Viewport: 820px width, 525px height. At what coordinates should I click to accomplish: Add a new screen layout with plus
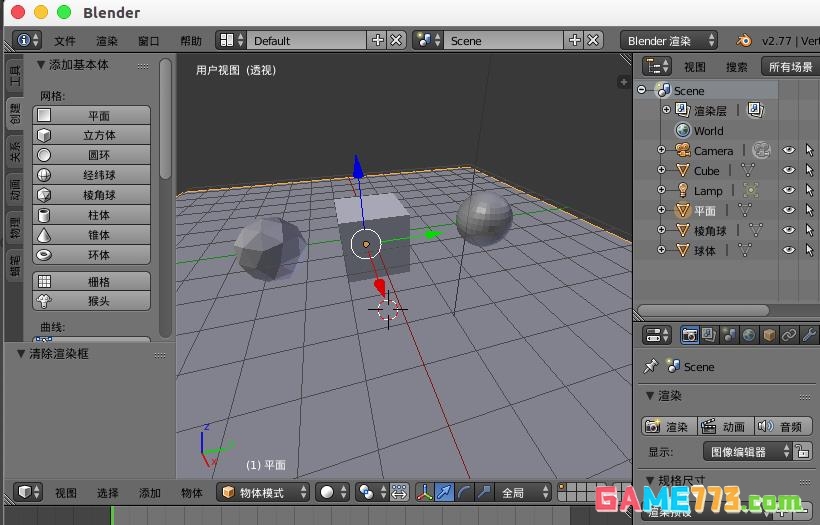point(377,40)
